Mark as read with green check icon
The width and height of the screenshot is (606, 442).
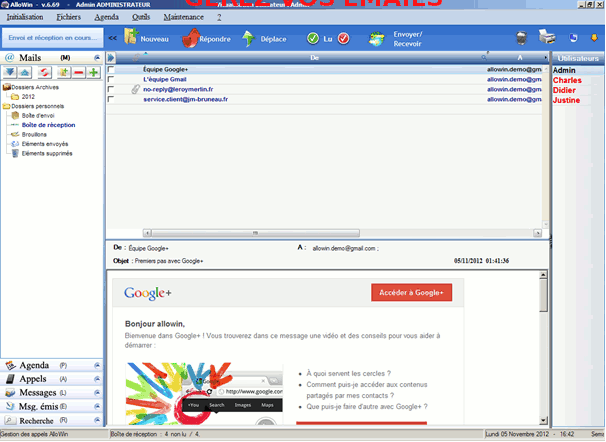(x=313, y=38)
